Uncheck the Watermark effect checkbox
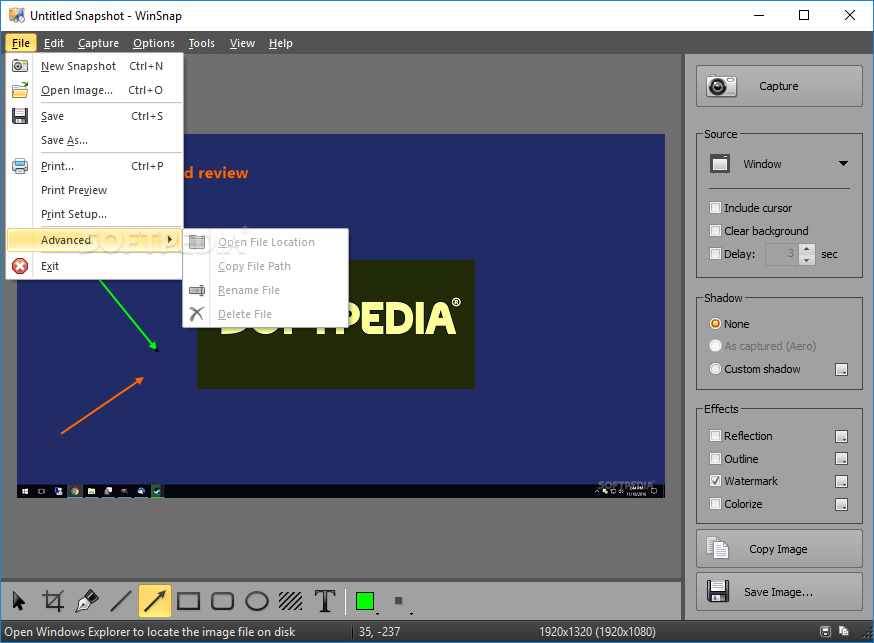 click(715, 481)
